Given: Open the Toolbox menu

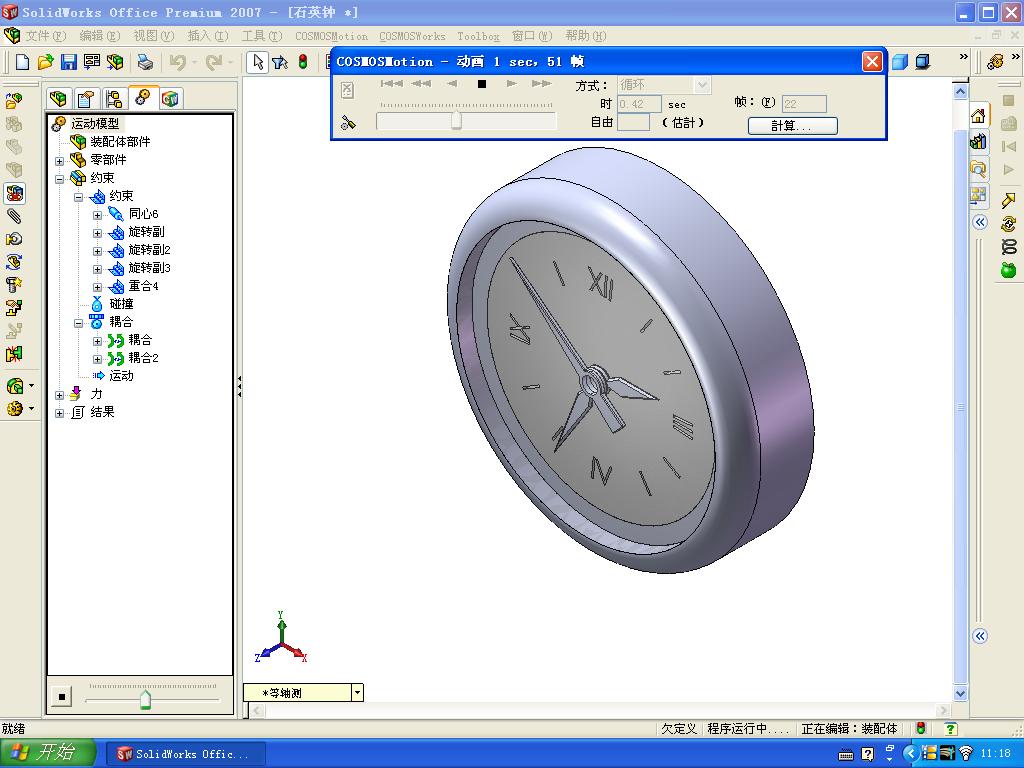Looking at the screenshot, I should pos(478,36).
